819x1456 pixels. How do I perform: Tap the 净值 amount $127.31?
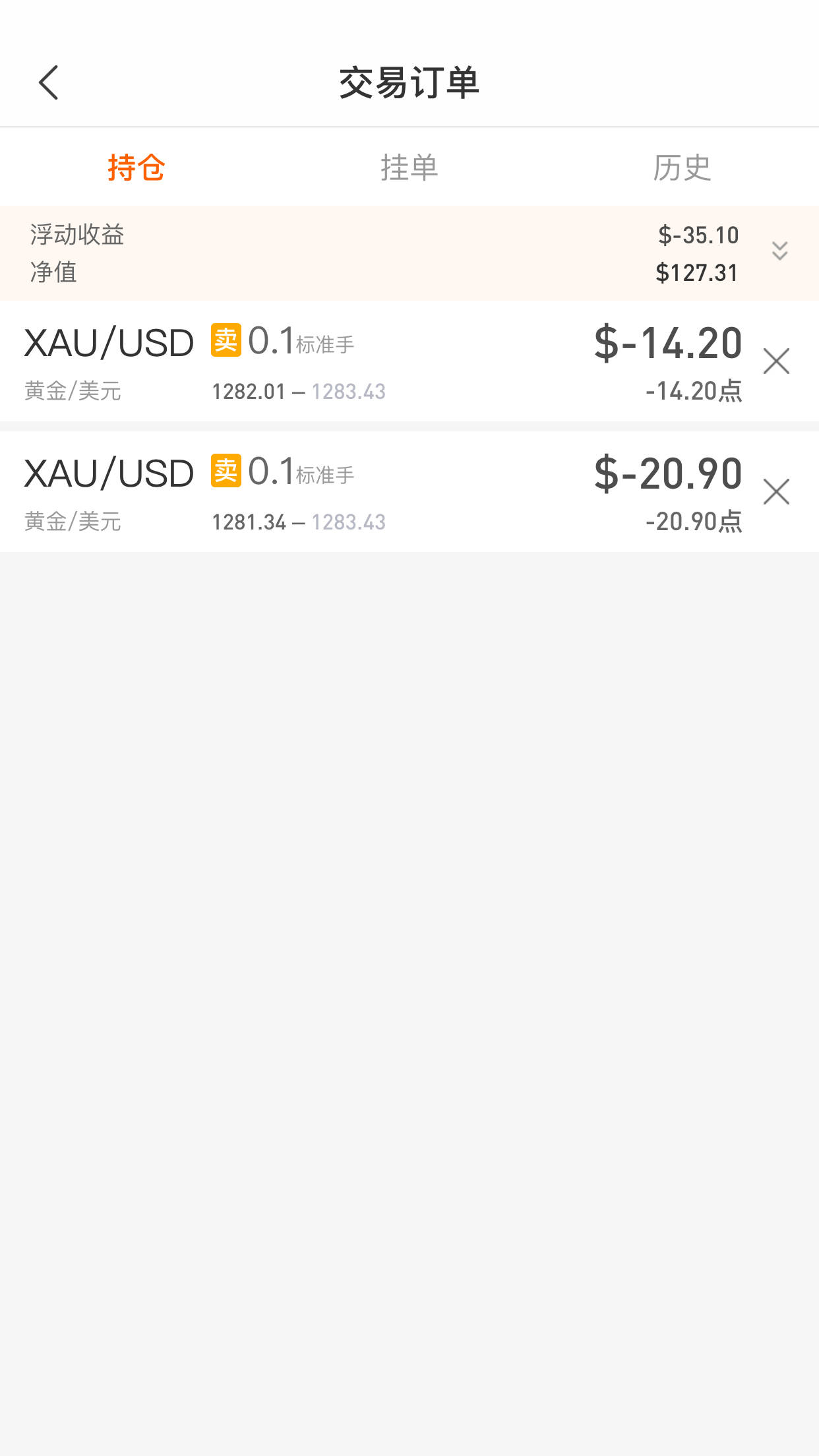pos(696,272)
